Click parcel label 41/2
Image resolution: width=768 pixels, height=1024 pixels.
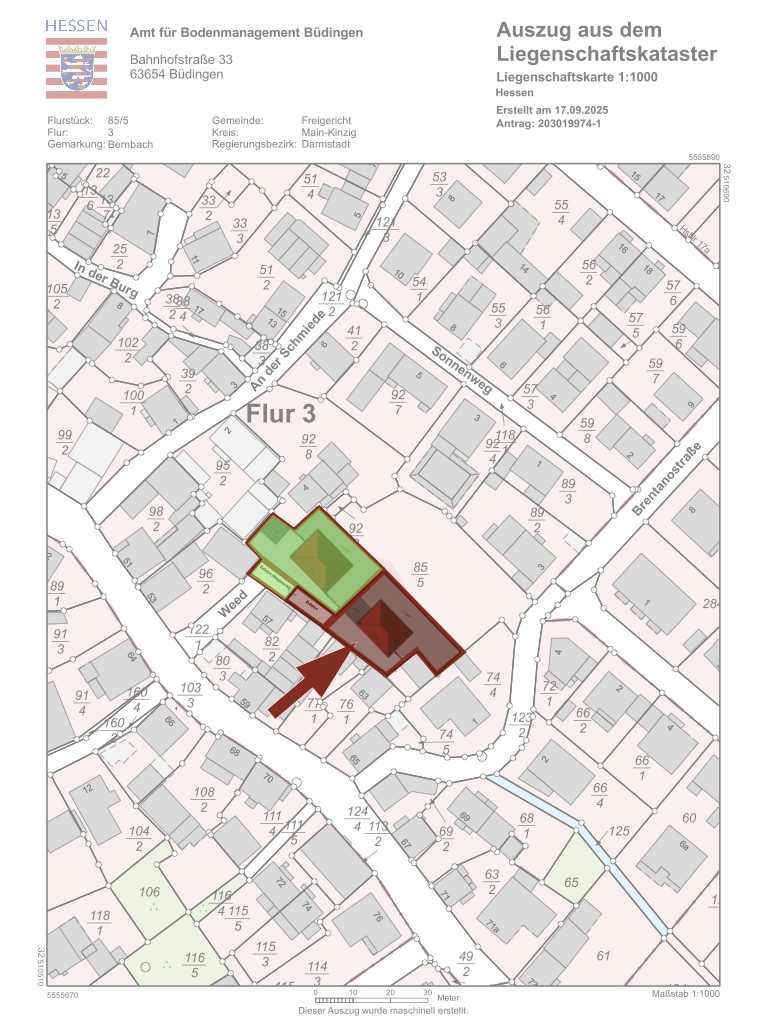coord(354,338)
